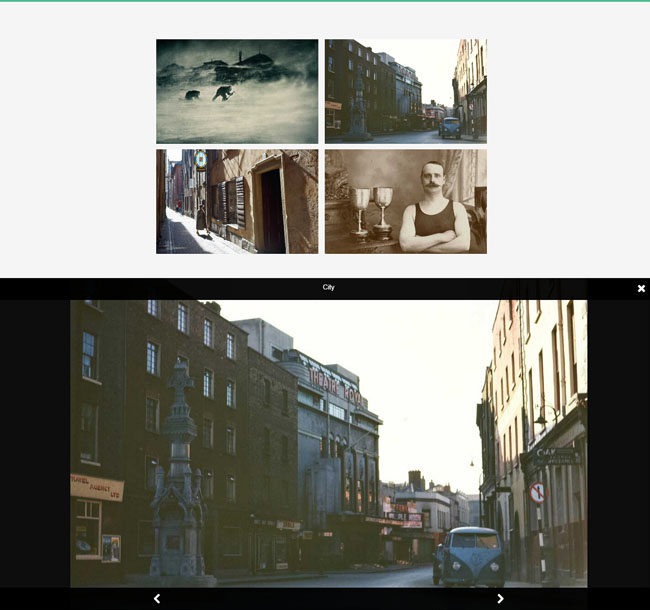Click the 'City' caption title
Viewport: 650px width, 610px height.
pyautogui.click(x=328, y=288)
